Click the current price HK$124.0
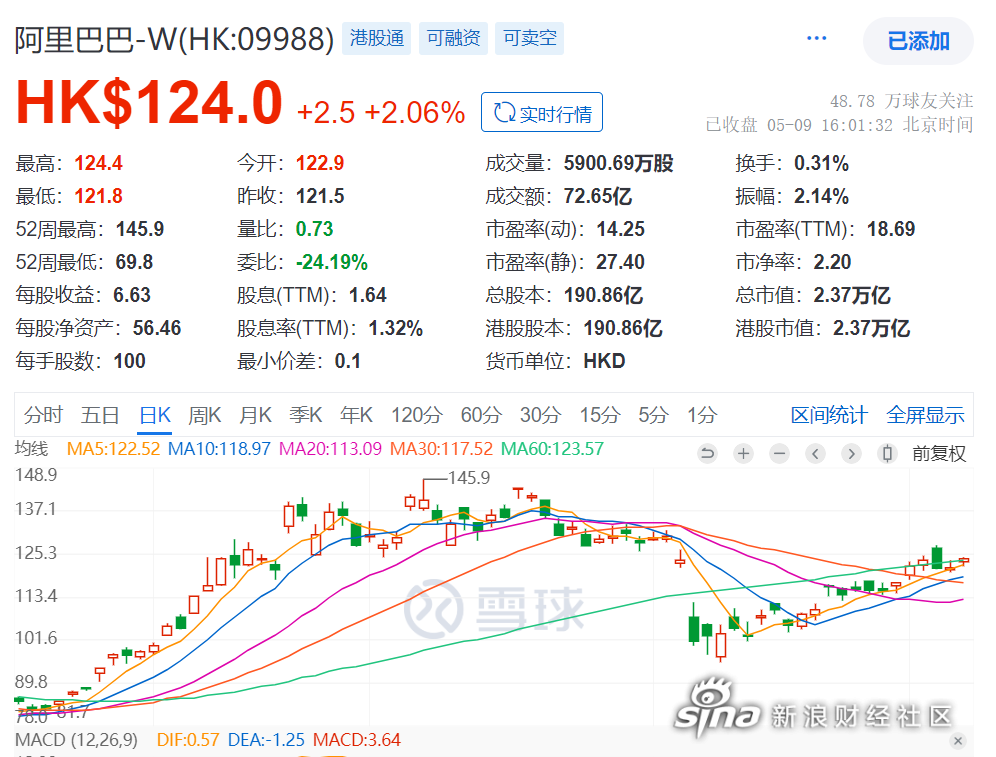 pos(149,102)
